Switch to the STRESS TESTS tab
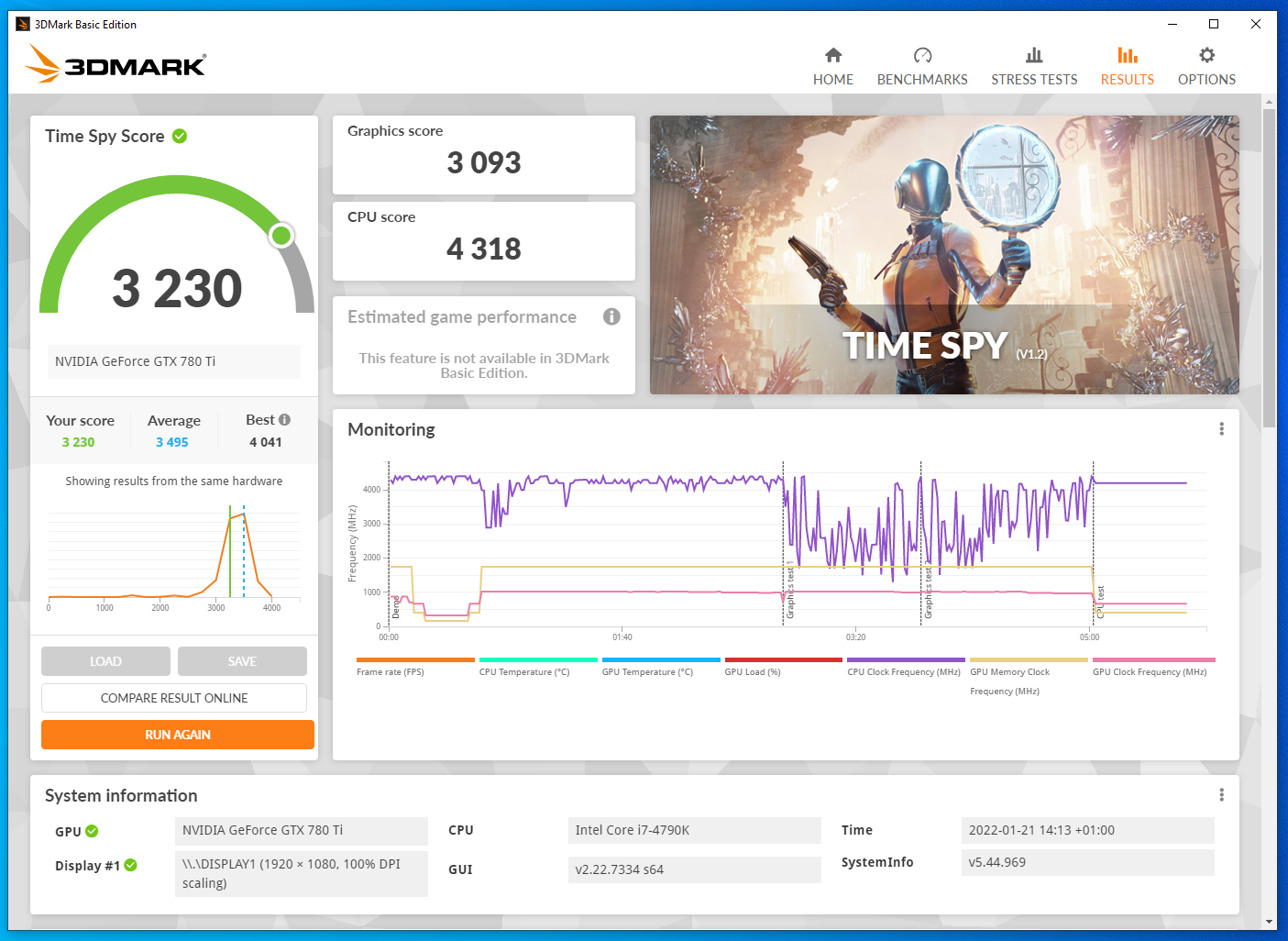This screenshot has width=1288, height=941. pyautogui.click(x=1034, y=80)
